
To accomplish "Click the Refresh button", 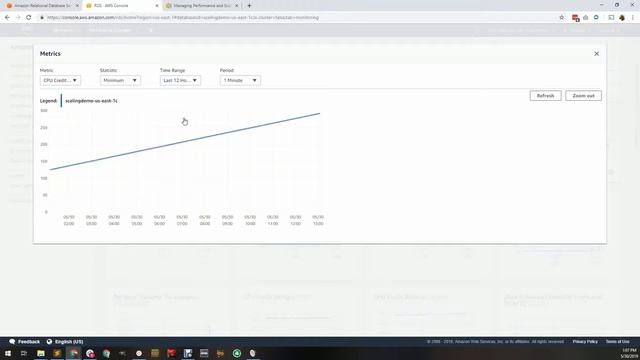I will pyautogui.click(x=545, y=96).
